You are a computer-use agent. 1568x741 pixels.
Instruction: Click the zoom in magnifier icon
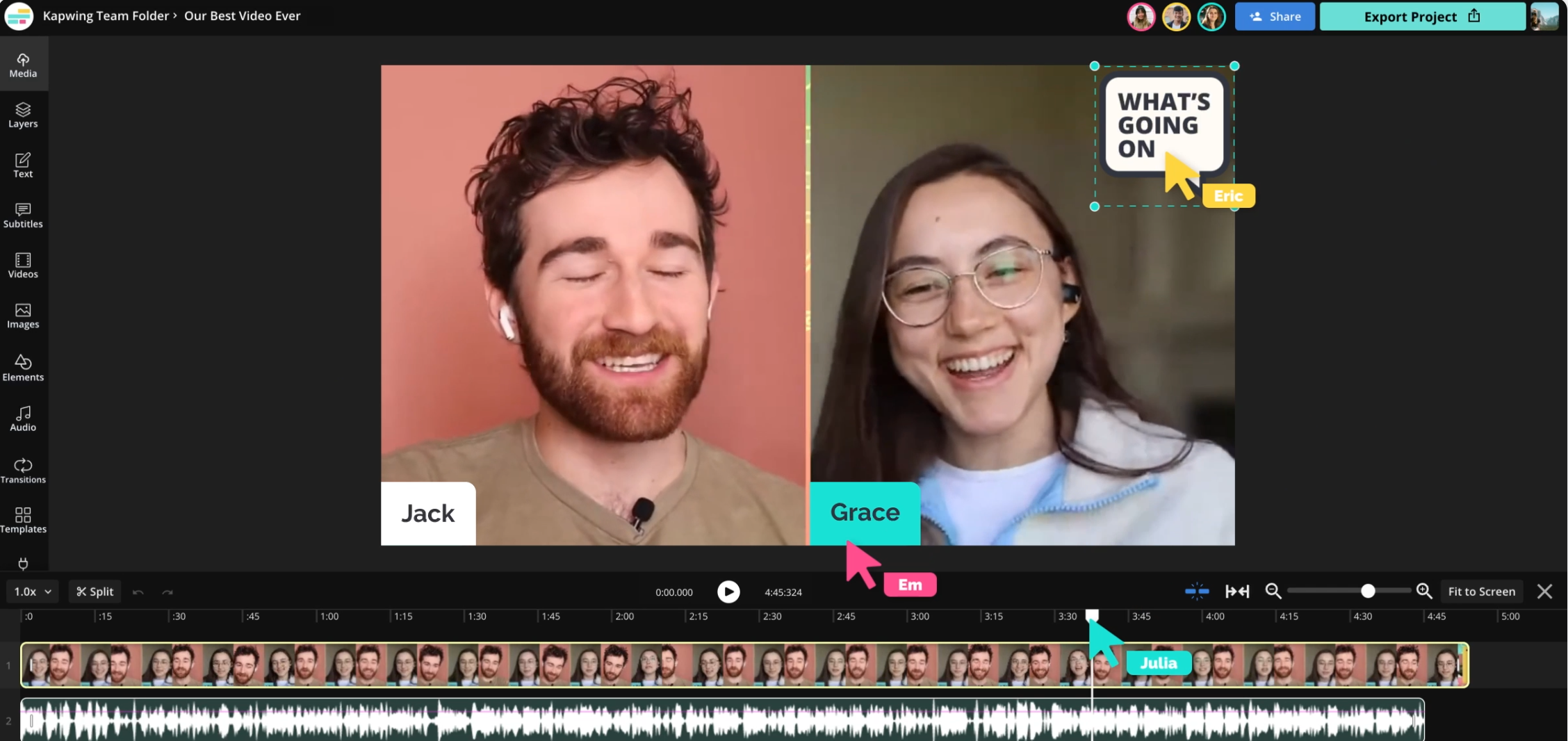pos(1423,591)
